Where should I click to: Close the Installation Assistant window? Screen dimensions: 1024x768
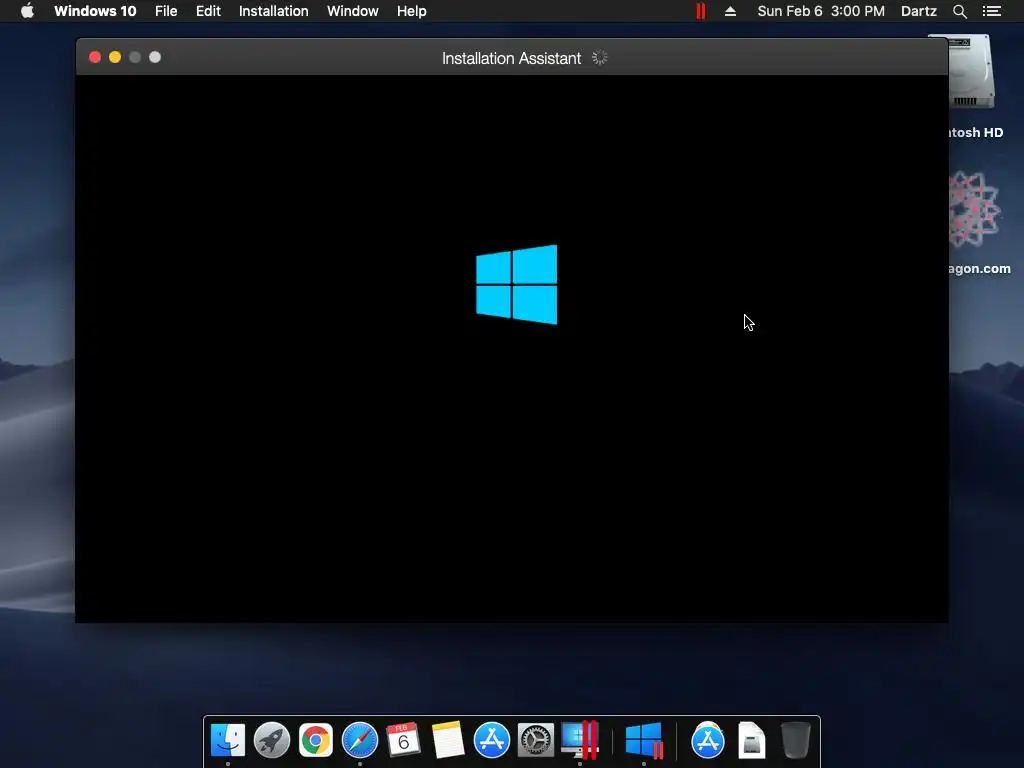(x=95, y=57)
